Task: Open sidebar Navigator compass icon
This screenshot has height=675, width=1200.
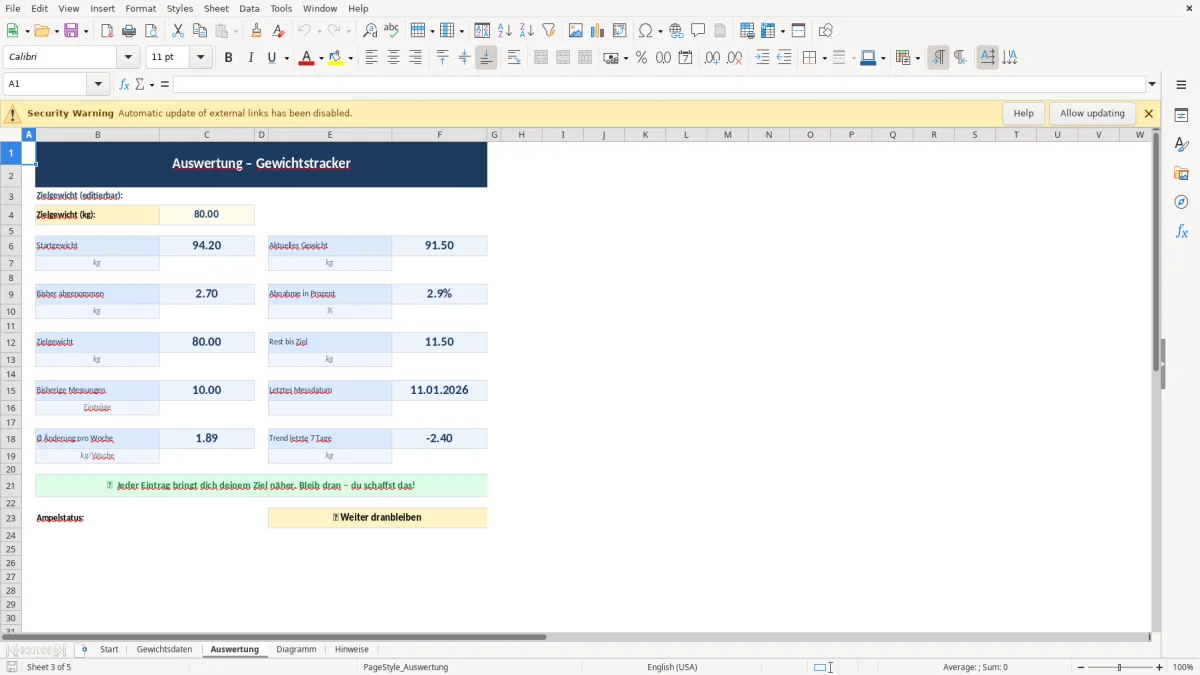Action: [1181, 203]
